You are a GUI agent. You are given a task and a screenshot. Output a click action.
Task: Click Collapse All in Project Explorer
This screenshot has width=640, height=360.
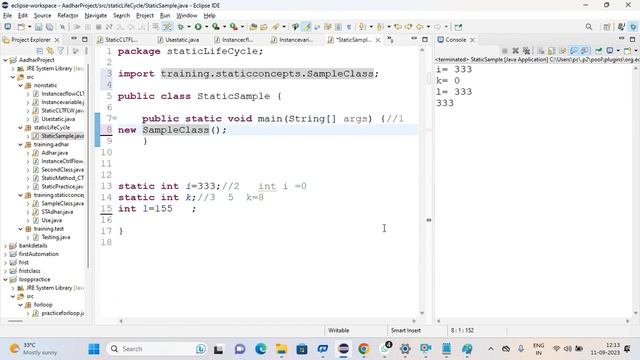click(x=40, y=51)
